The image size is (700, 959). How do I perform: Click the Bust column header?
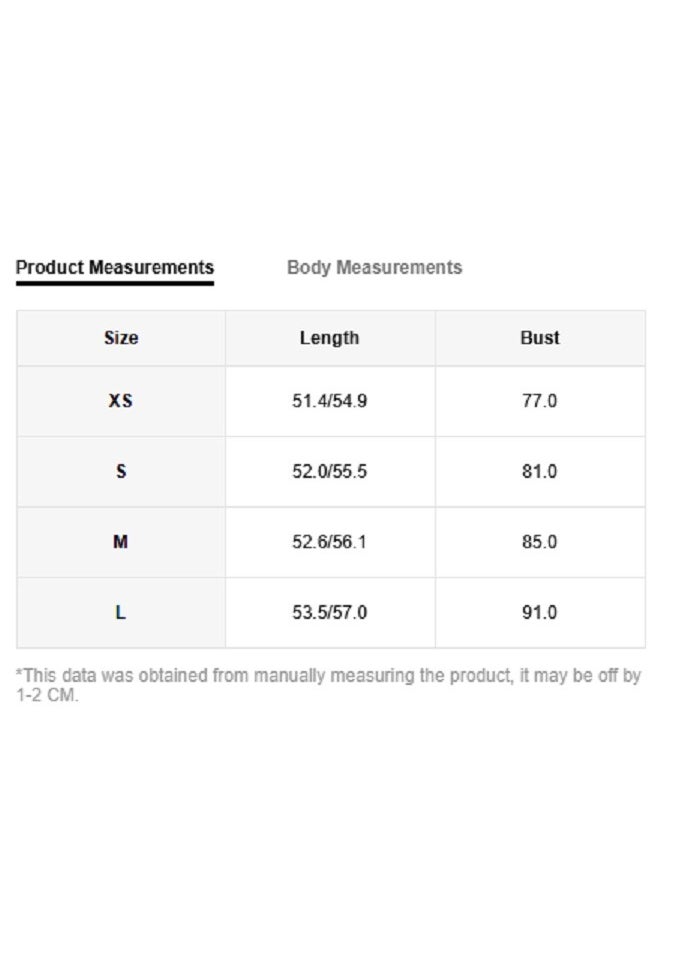pos(540,338)
